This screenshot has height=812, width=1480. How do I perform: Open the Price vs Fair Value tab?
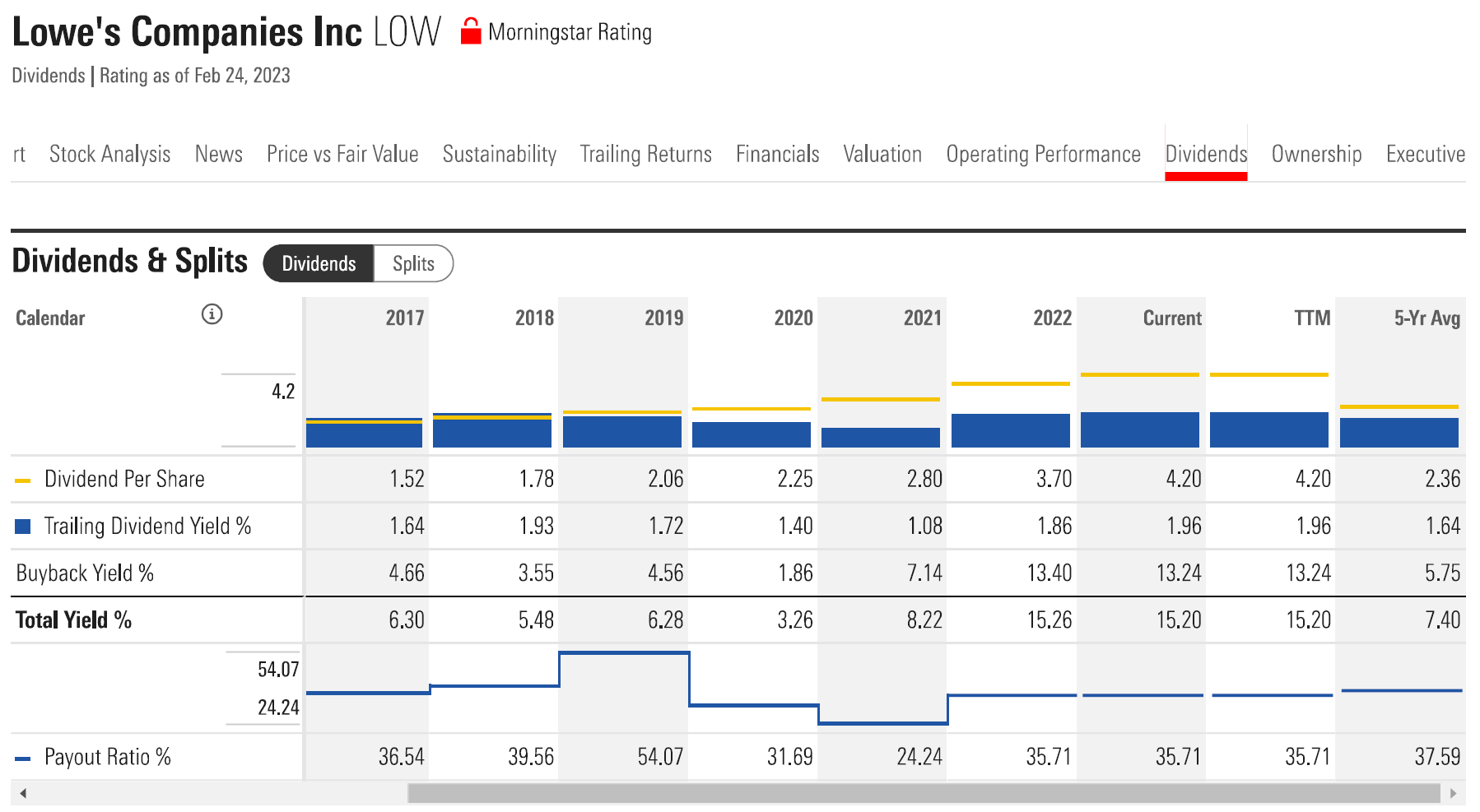(342, 154)
